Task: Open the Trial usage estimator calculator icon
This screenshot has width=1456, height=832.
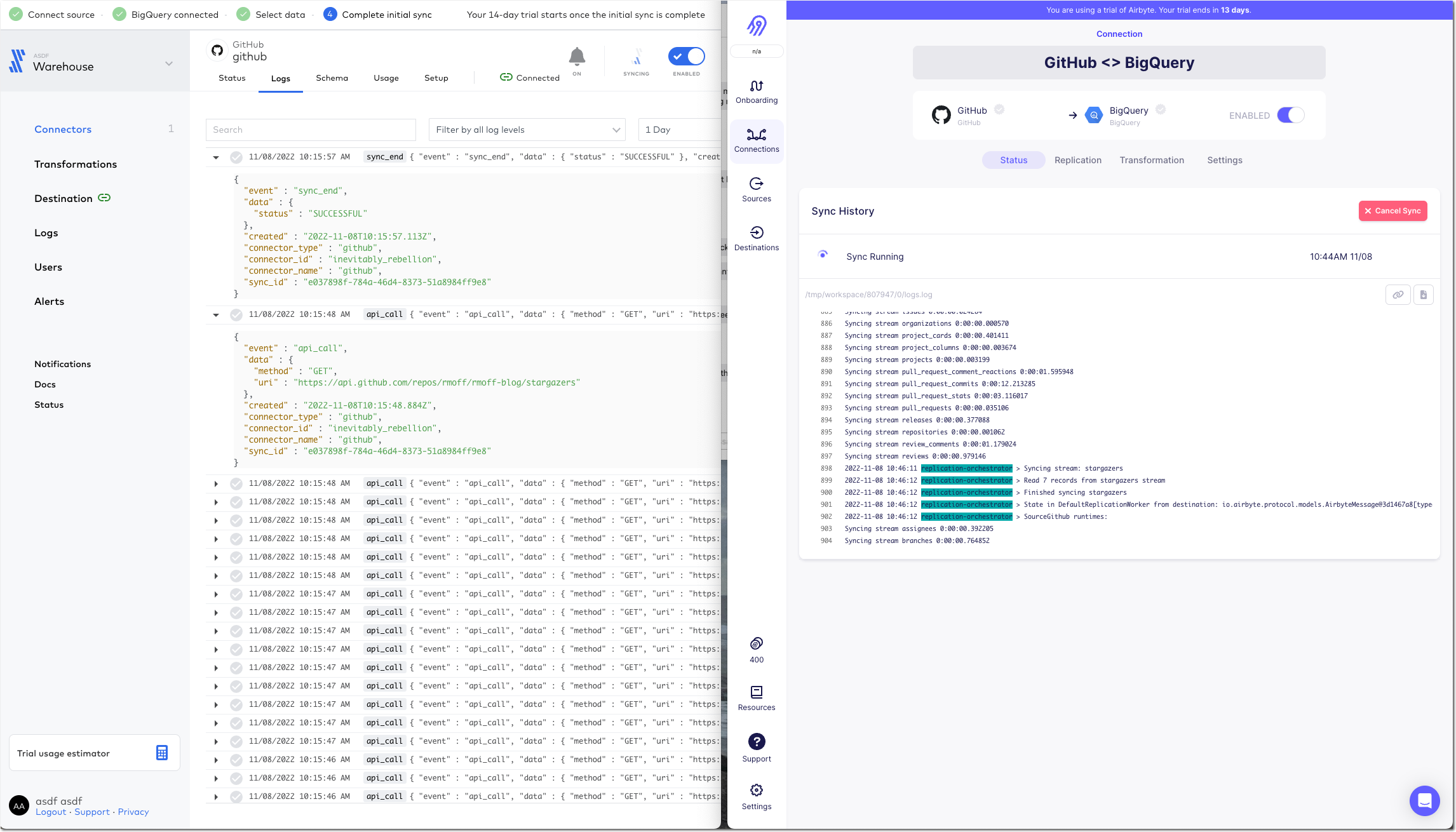Action: pyautogui.click(x=162, y=752)
